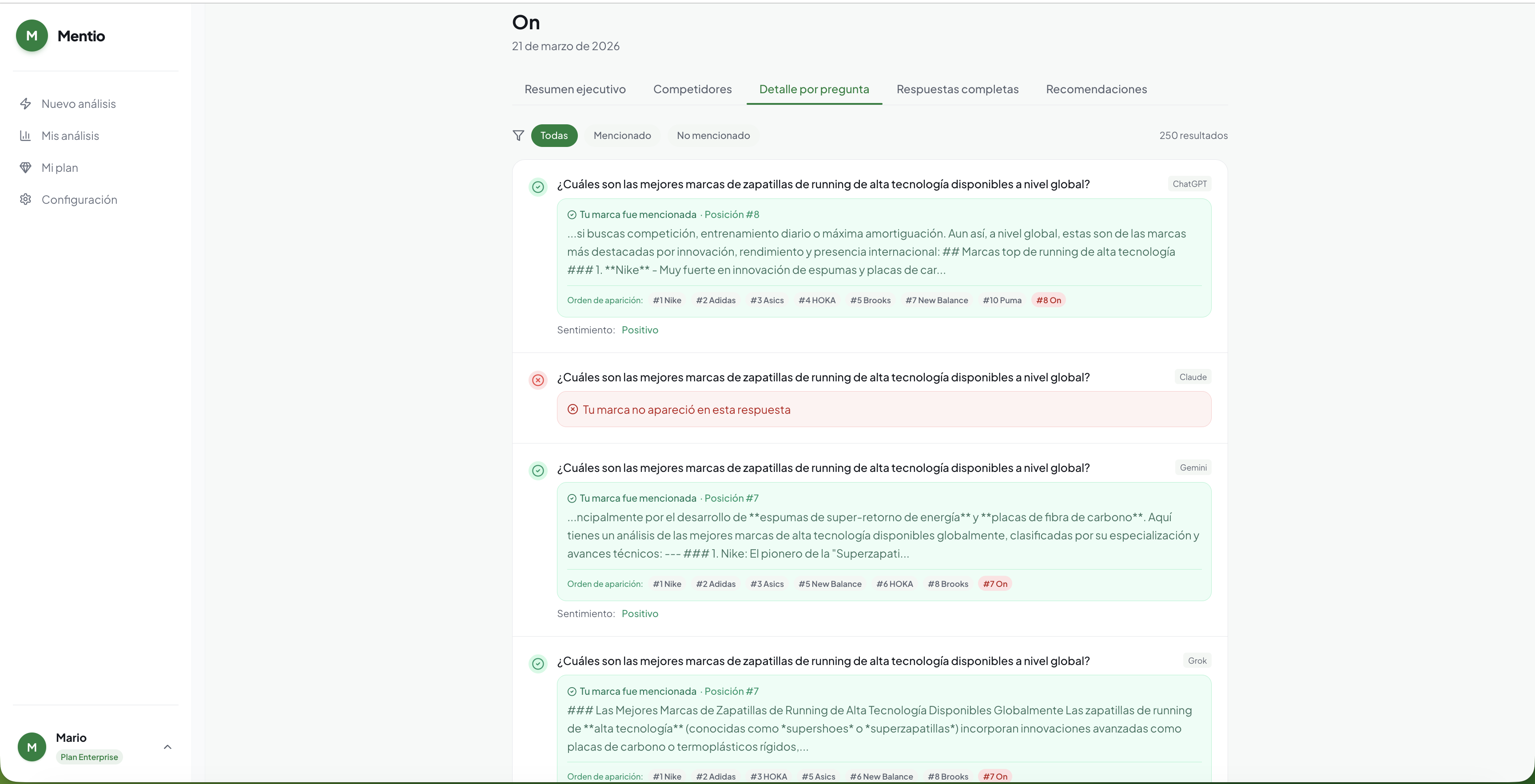The width and height of the screenshot is (1535, 784).
Task: Select the Detalle por pregunta tab
Action: click(x=814, y=89)
